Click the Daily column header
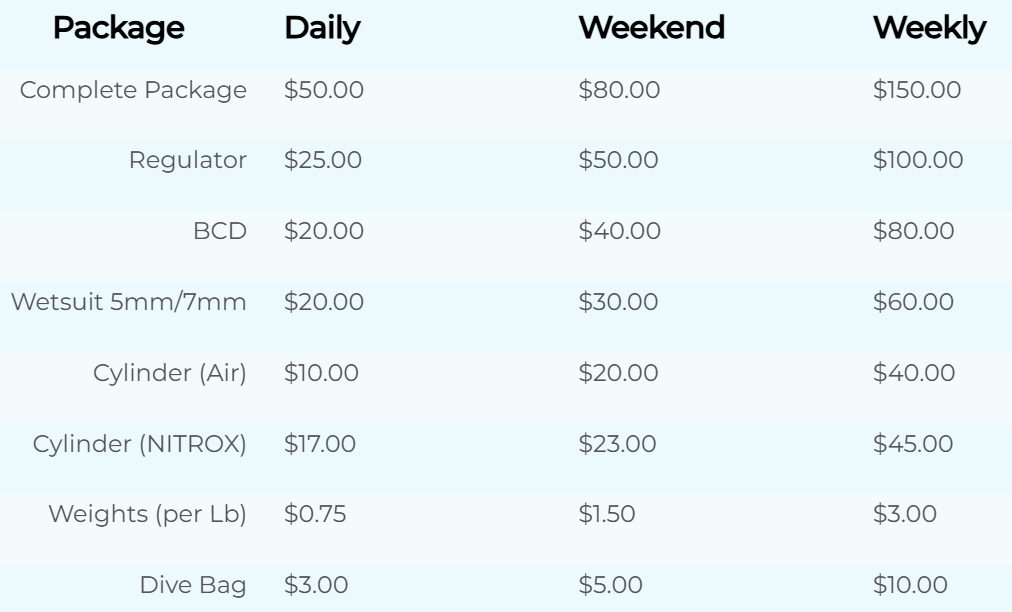 (322, 29)
